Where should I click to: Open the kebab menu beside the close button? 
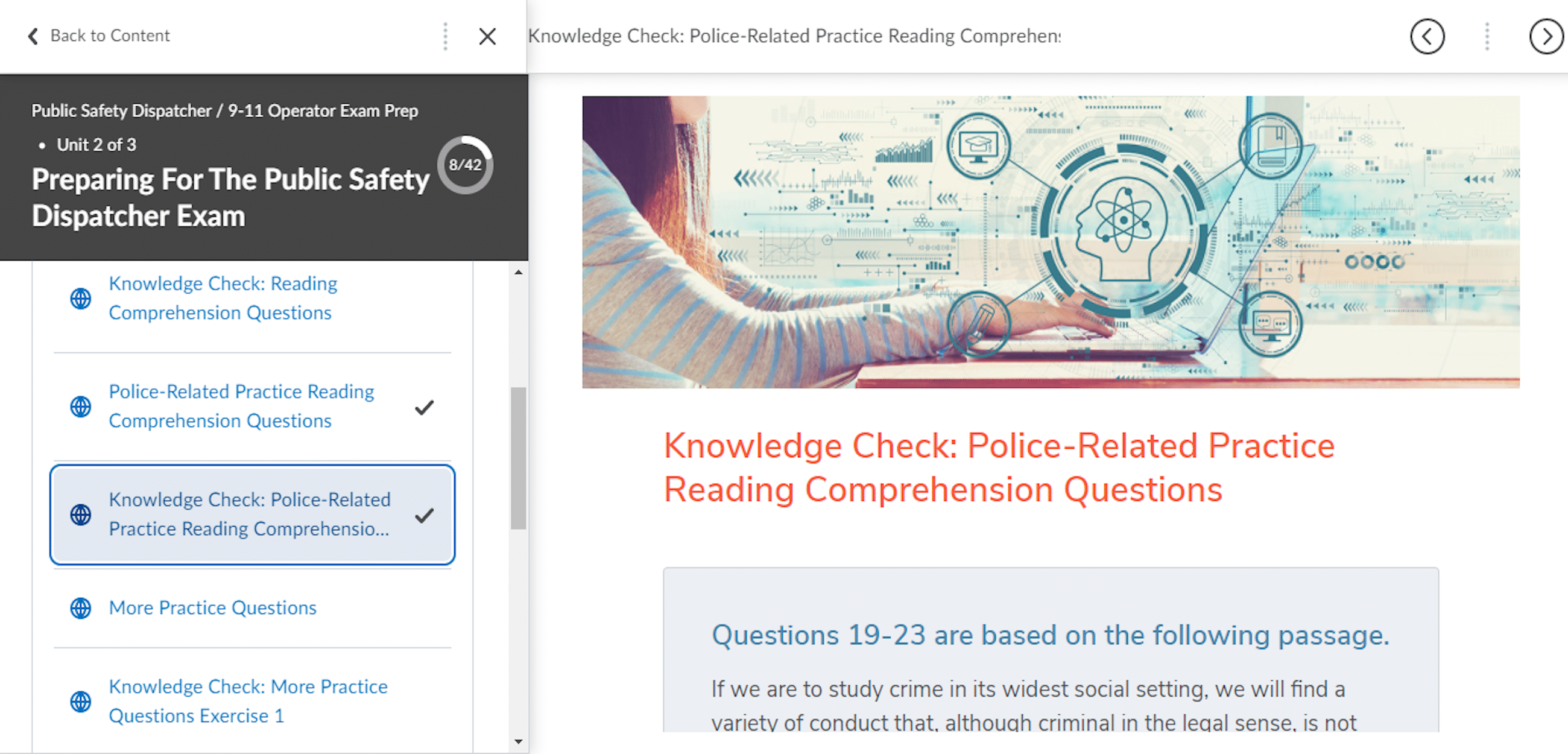point(446,37)
